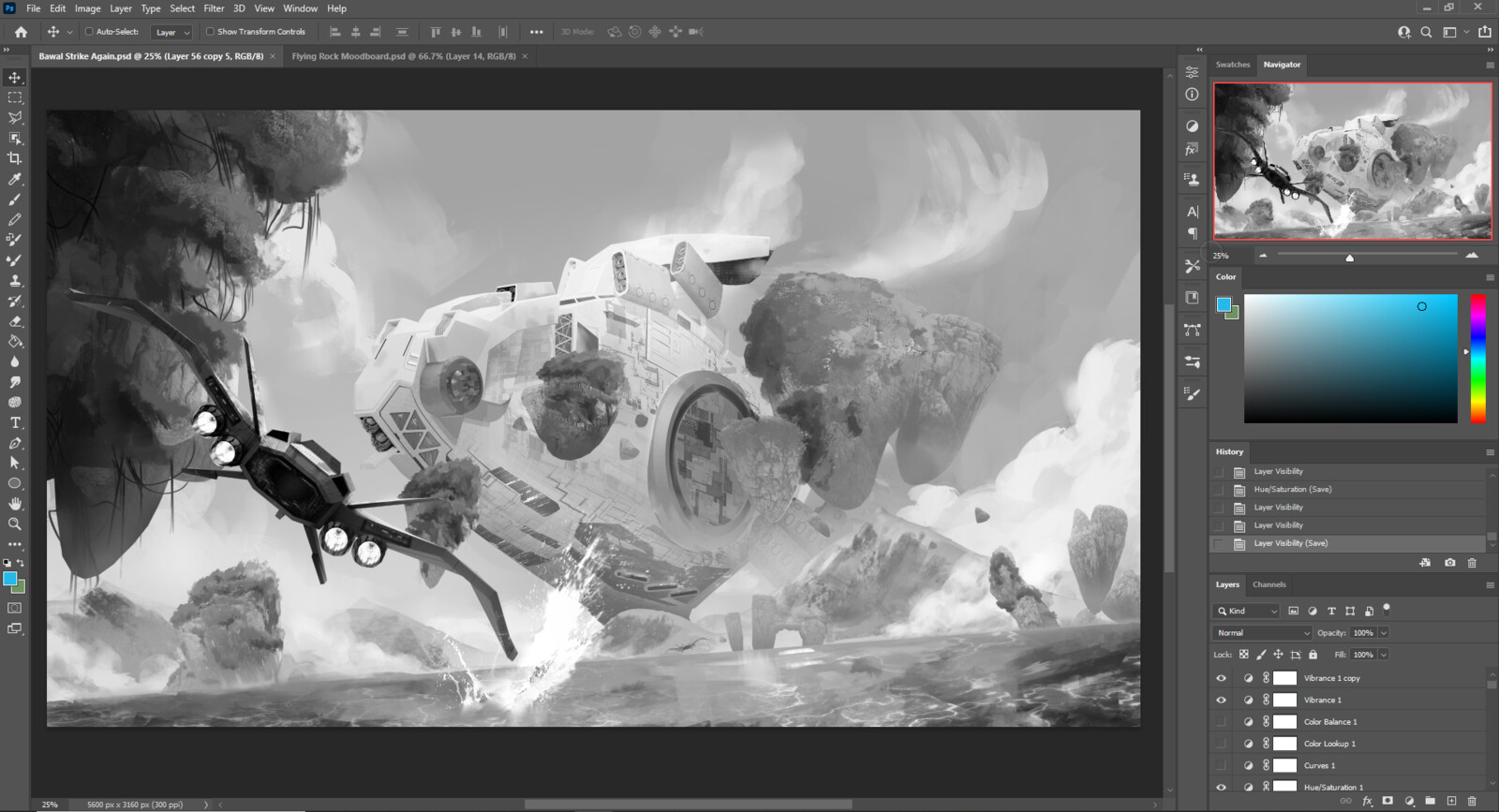Select the Eraser tool
This screenshot has width=1499, height=812.
15,321
